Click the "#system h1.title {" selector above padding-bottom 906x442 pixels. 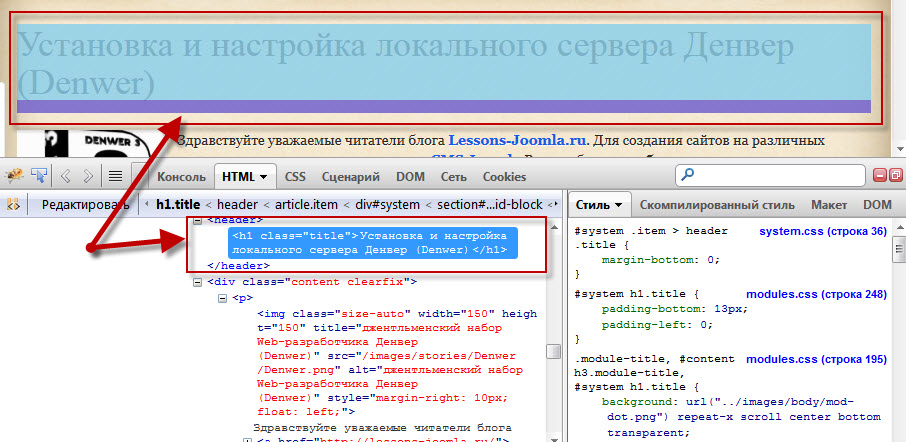point(637,294)
